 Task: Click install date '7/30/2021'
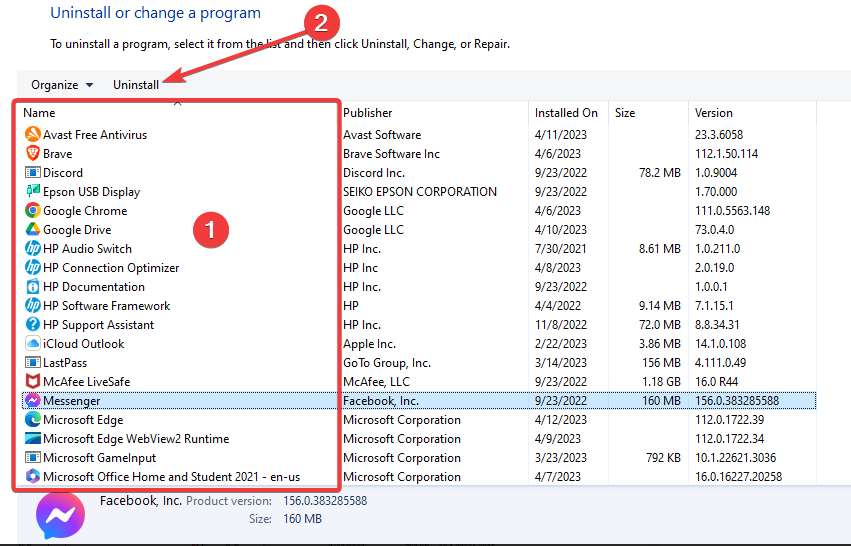tap(560, 249)
